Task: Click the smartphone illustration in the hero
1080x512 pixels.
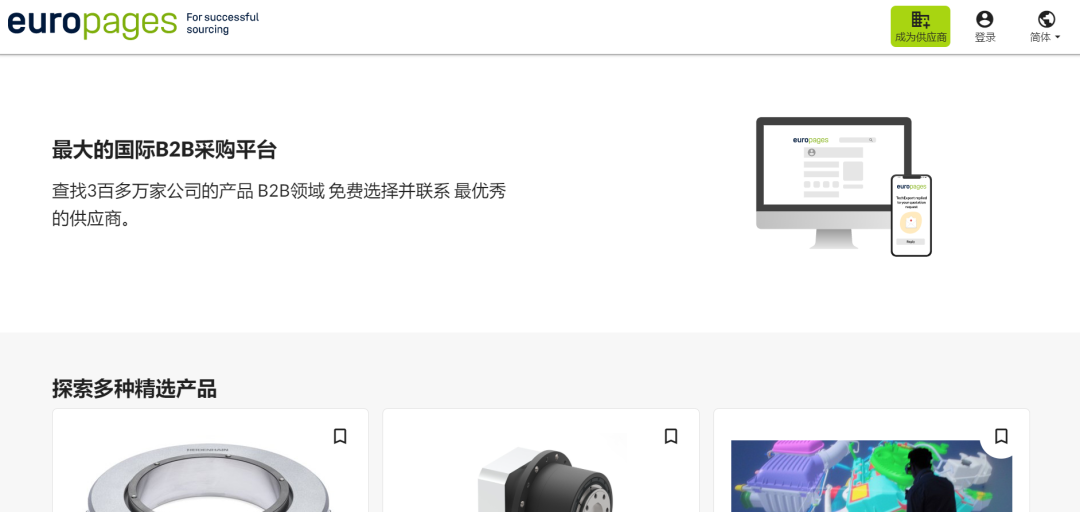Action: (911, 215)
